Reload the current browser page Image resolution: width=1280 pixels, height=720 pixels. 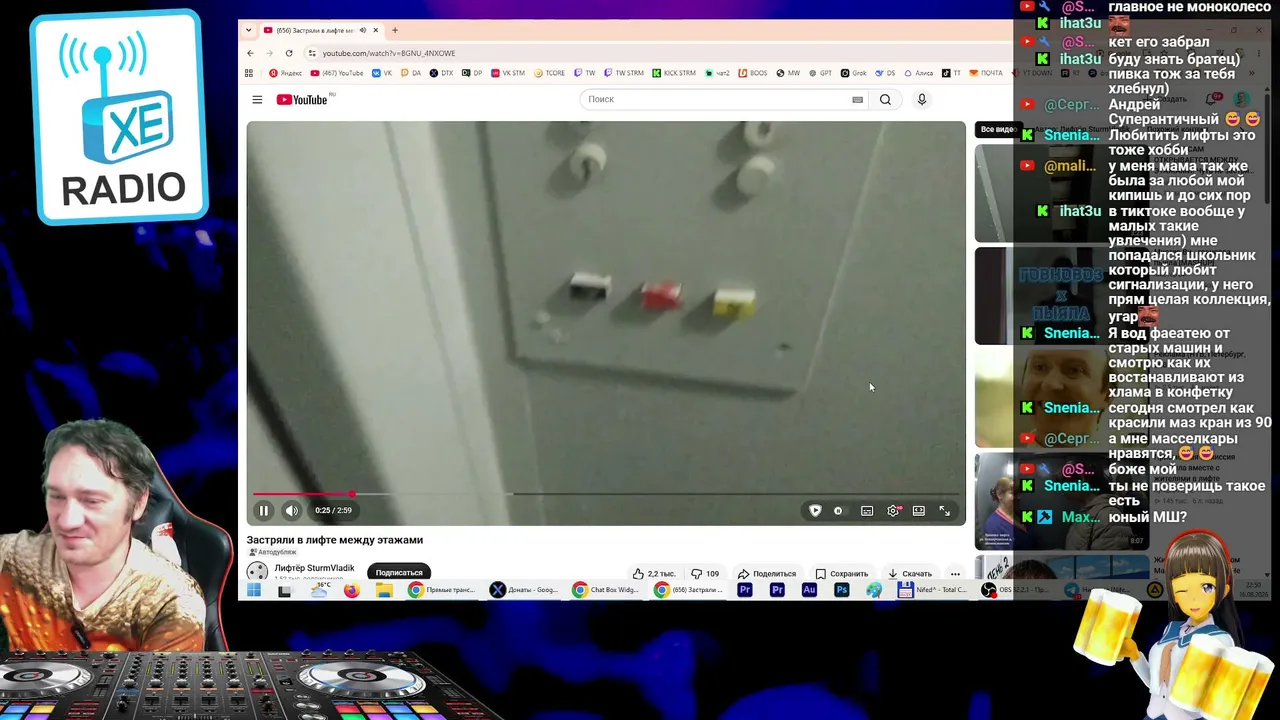tap(289, 53)
